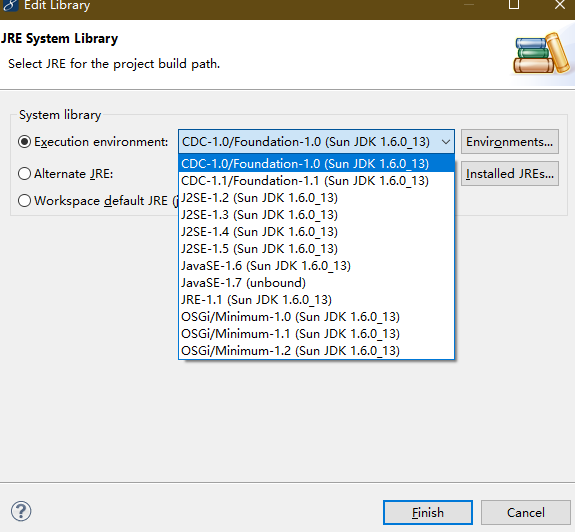Image resolution: width=575 pixels, height=532 pixels.
Task: Select J2SE-1.4 execution environment
Action: click(316, 232)
